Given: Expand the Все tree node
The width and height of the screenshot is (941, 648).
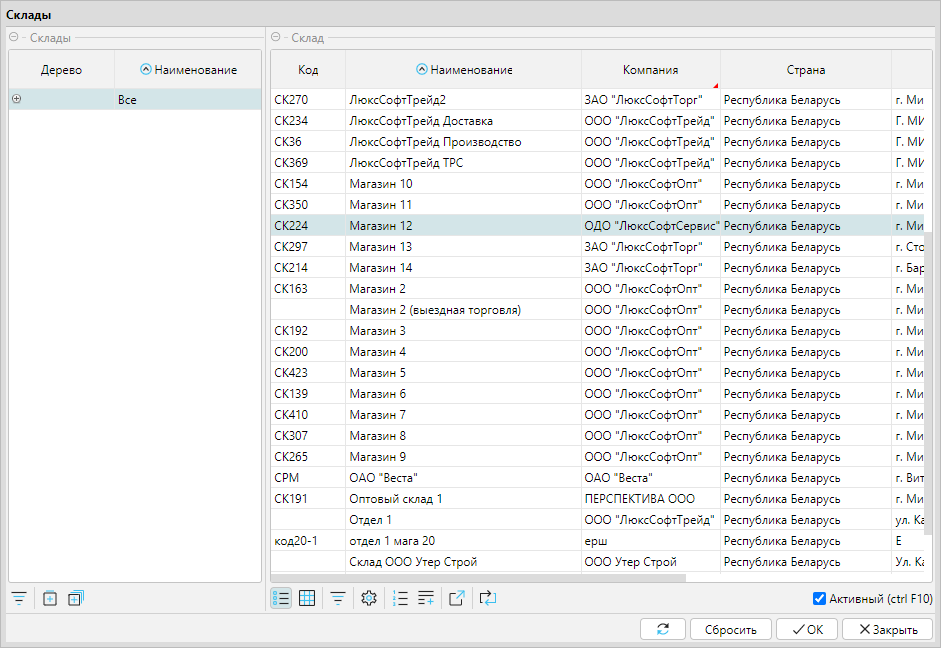Looking at the screenshot, I should click(16, 99).
